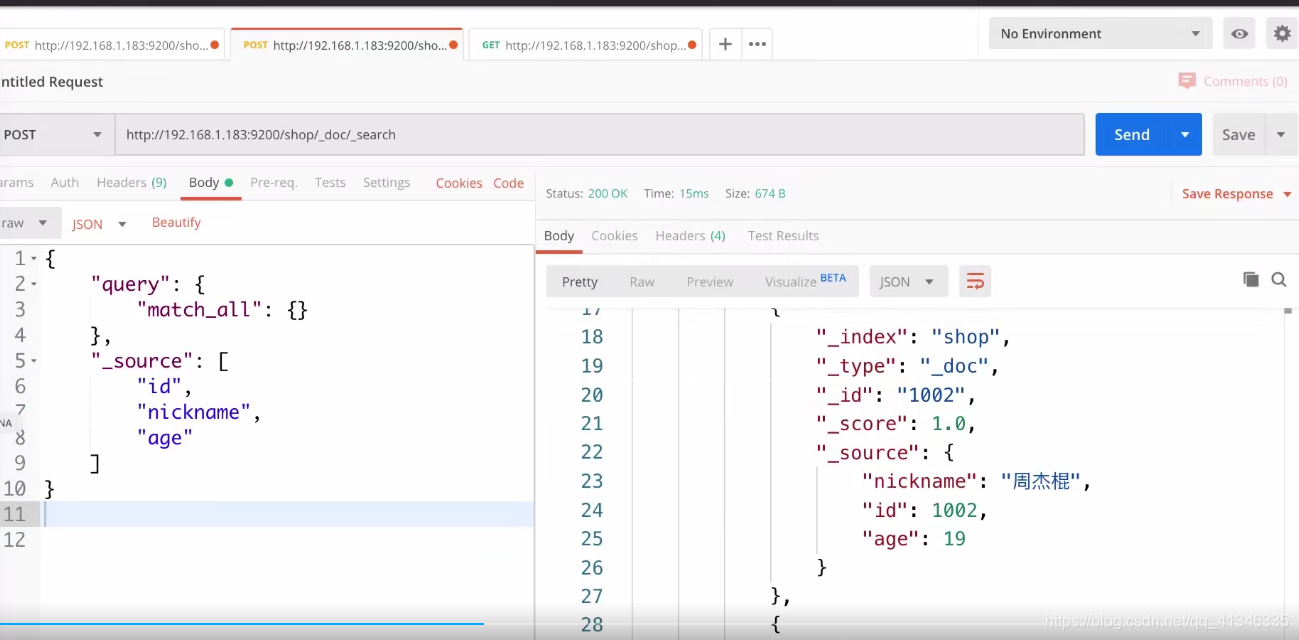This screenshot has height=640, width=1299.
Task: Switch to first POST request tab
Action: (x=112, y=45)
